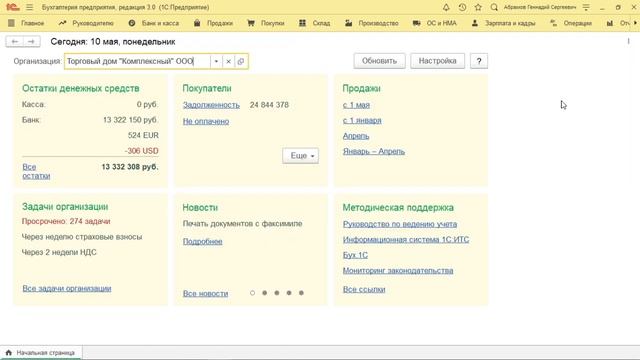
Task: Select fourth news pagination dot
Action: coord(289,293)
